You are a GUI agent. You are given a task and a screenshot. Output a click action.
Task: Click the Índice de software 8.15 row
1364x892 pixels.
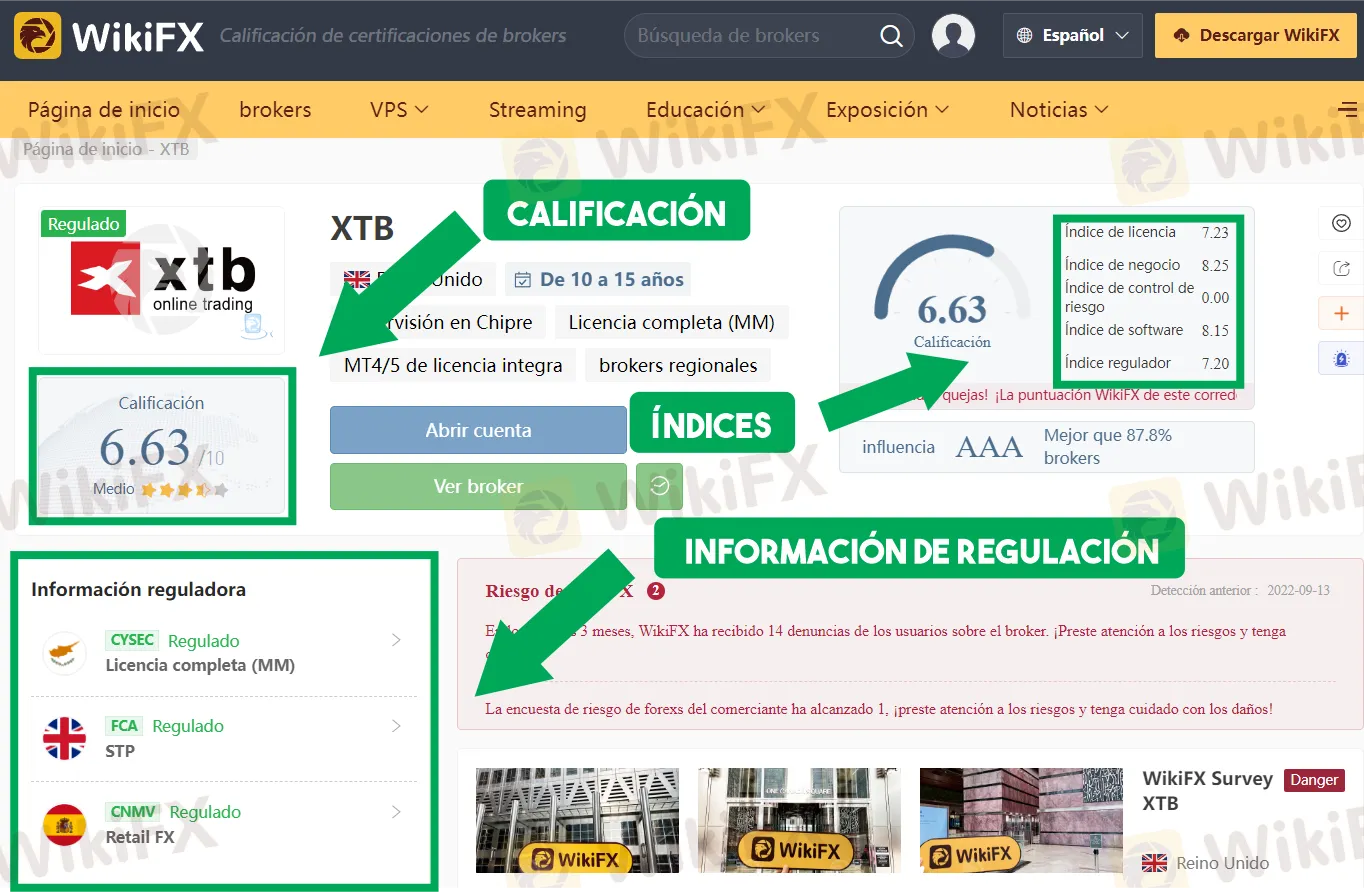[x=1147, y=330]
